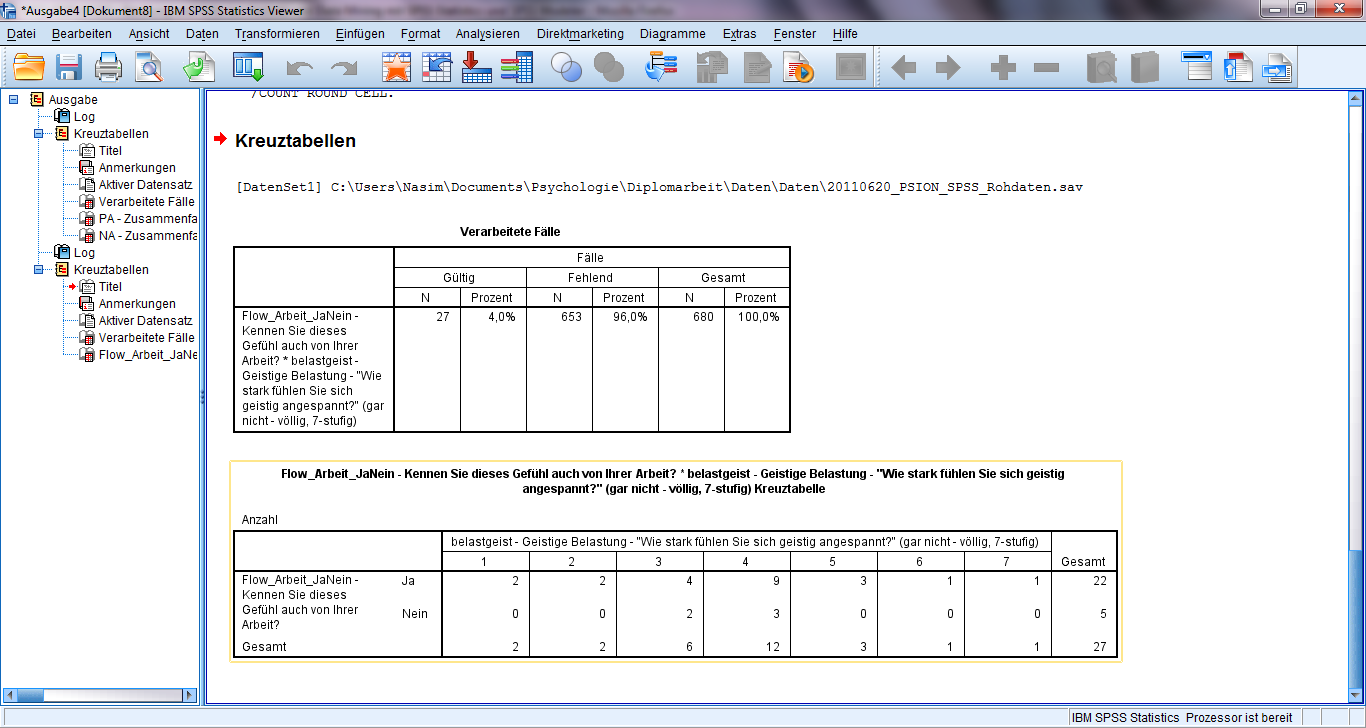Click the Show item book icon with magnifier
Screen dimensions: 1366x728
[1101, 67]
